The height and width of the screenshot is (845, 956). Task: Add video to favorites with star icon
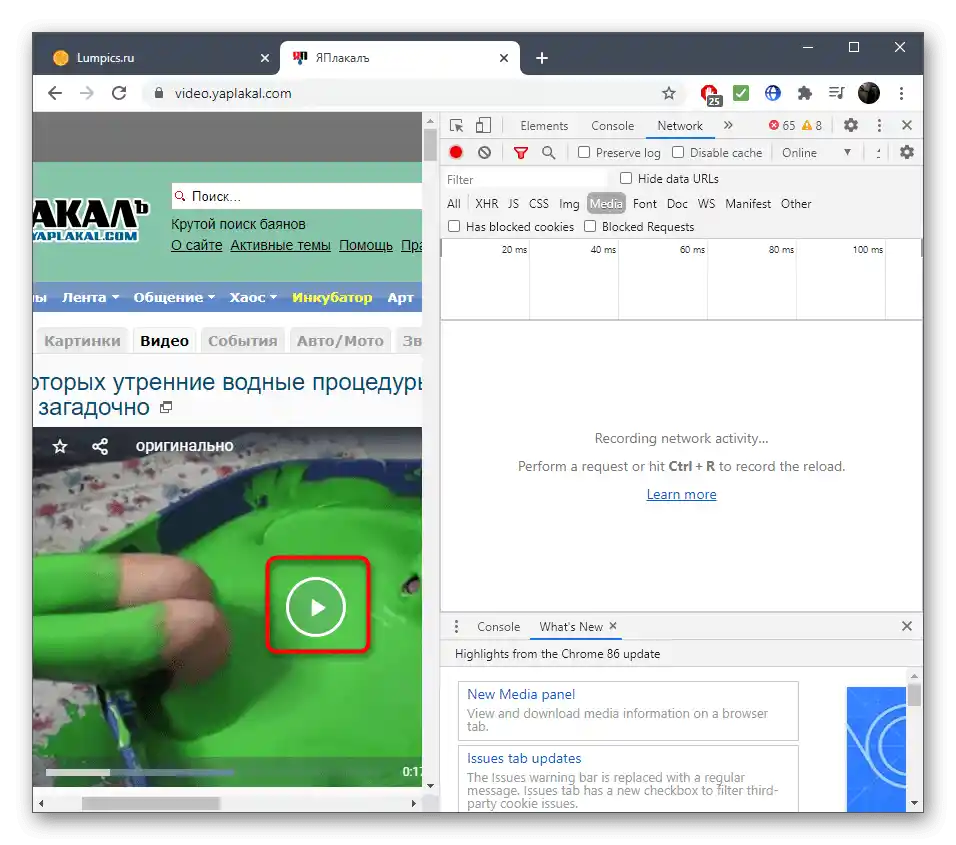point(60,447)
